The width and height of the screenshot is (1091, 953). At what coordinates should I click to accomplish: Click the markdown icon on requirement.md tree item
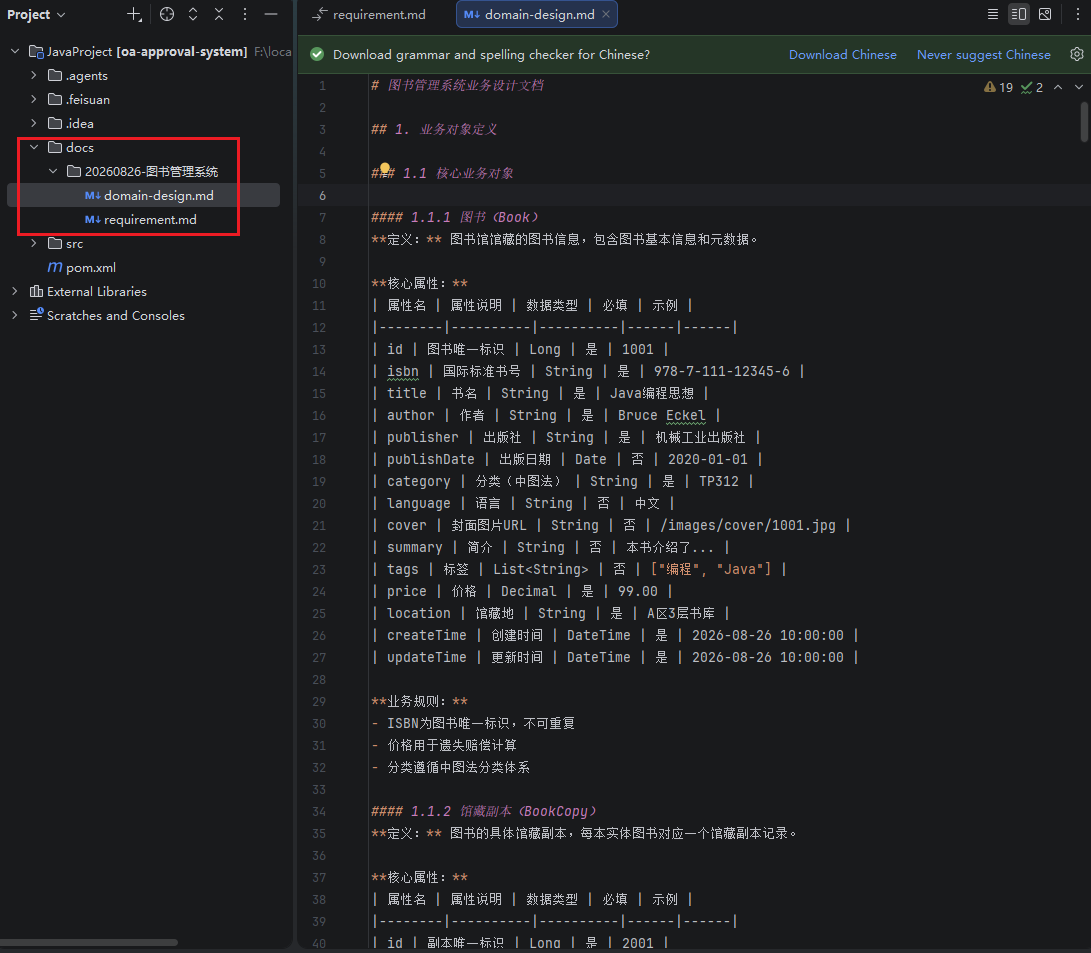pos(93,220)
